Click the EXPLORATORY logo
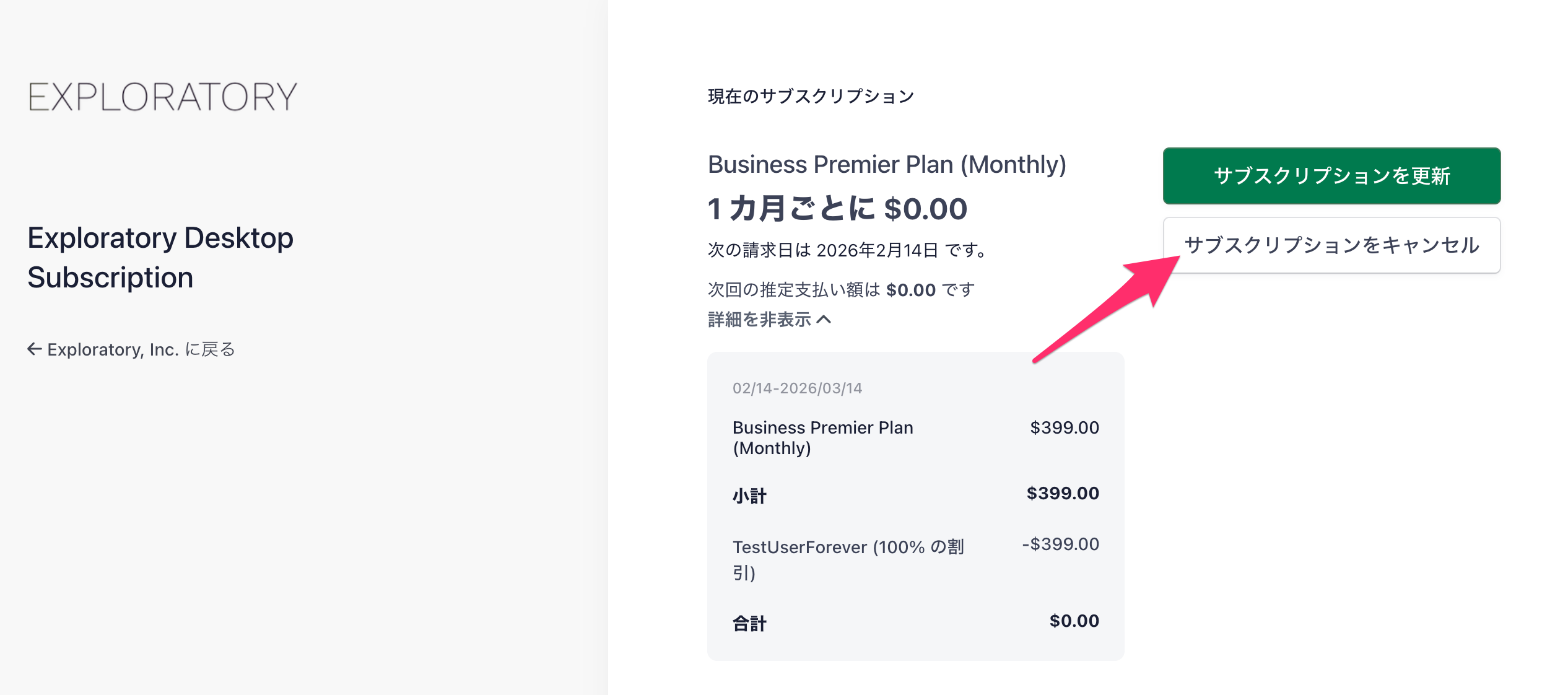The width and height of the screenshot is (1568, 695). [162, 97]
